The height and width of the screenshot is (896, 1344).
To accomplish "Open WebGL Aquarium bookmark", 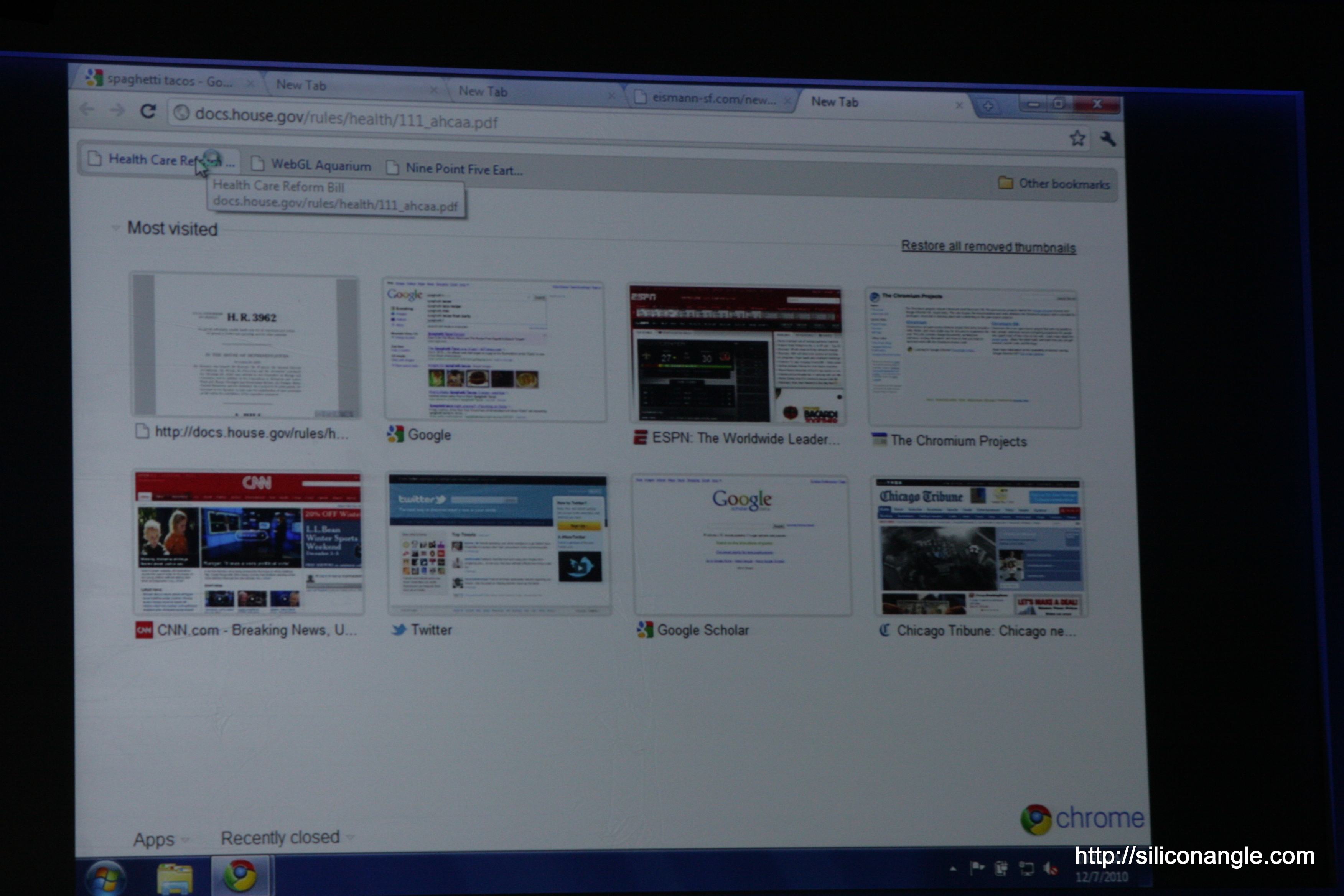I will pyautogui.click(x=312, y=165).
